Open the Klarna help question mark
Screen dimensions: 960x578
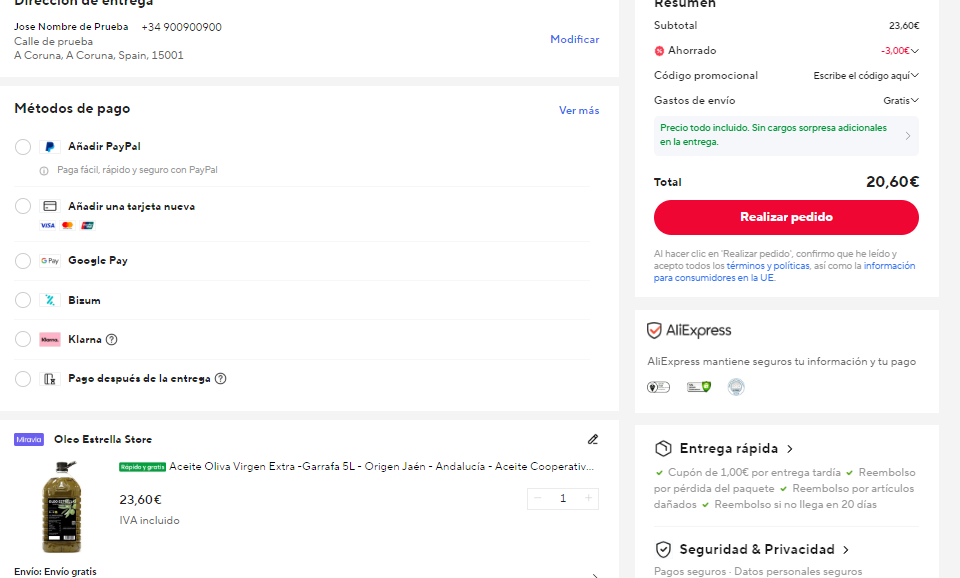[111, 339]
